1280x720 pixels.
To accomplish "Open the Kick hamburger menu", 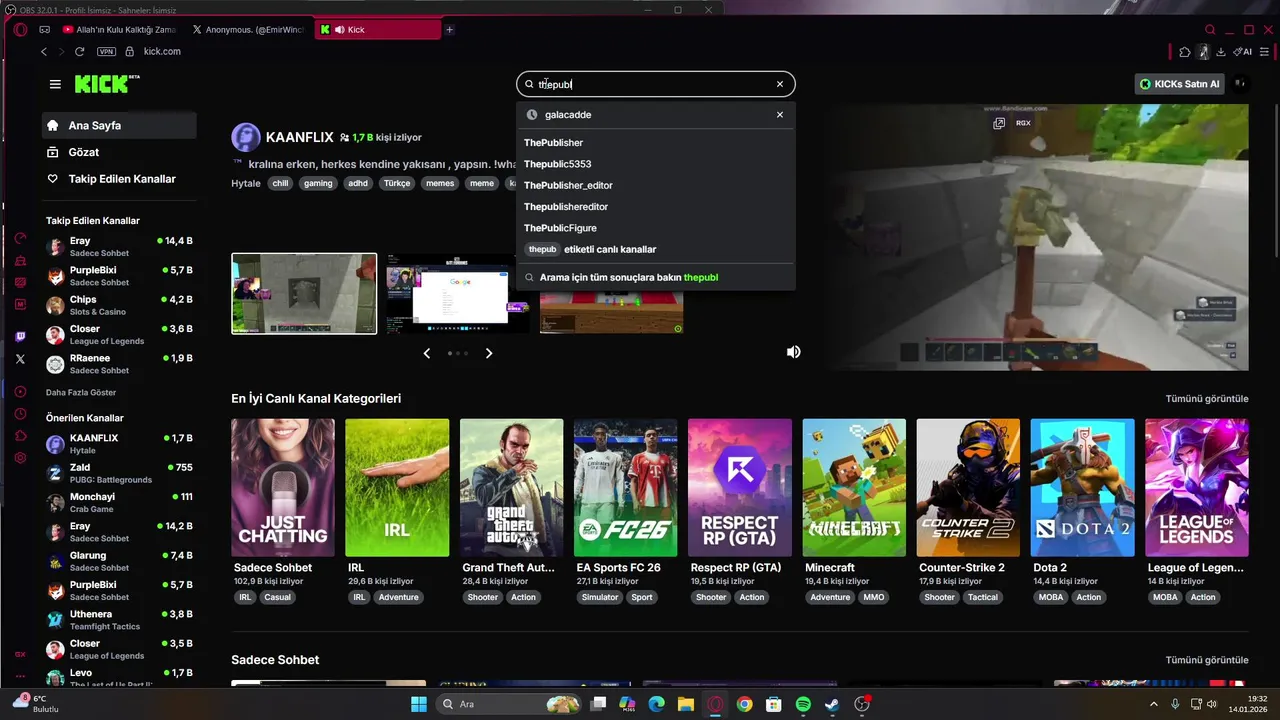I will pyautogui.click(x=55, y=84).
